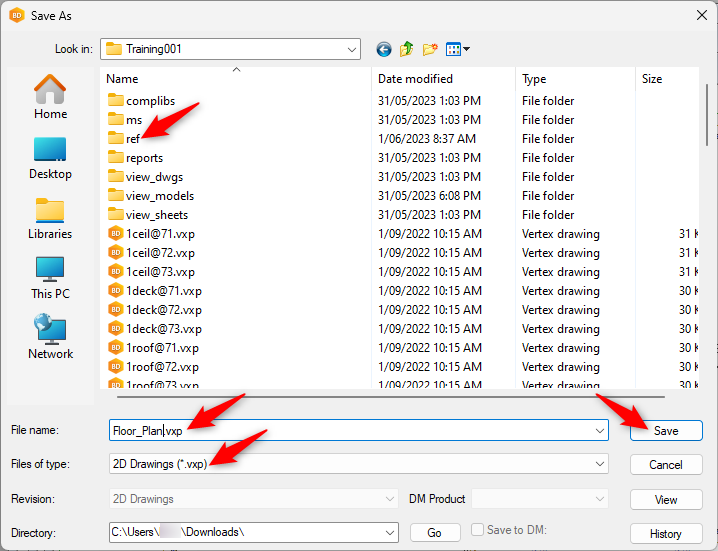718x551 pixels.
Task: Select file 1deck@73.vxp
Action: pos(155,329)
